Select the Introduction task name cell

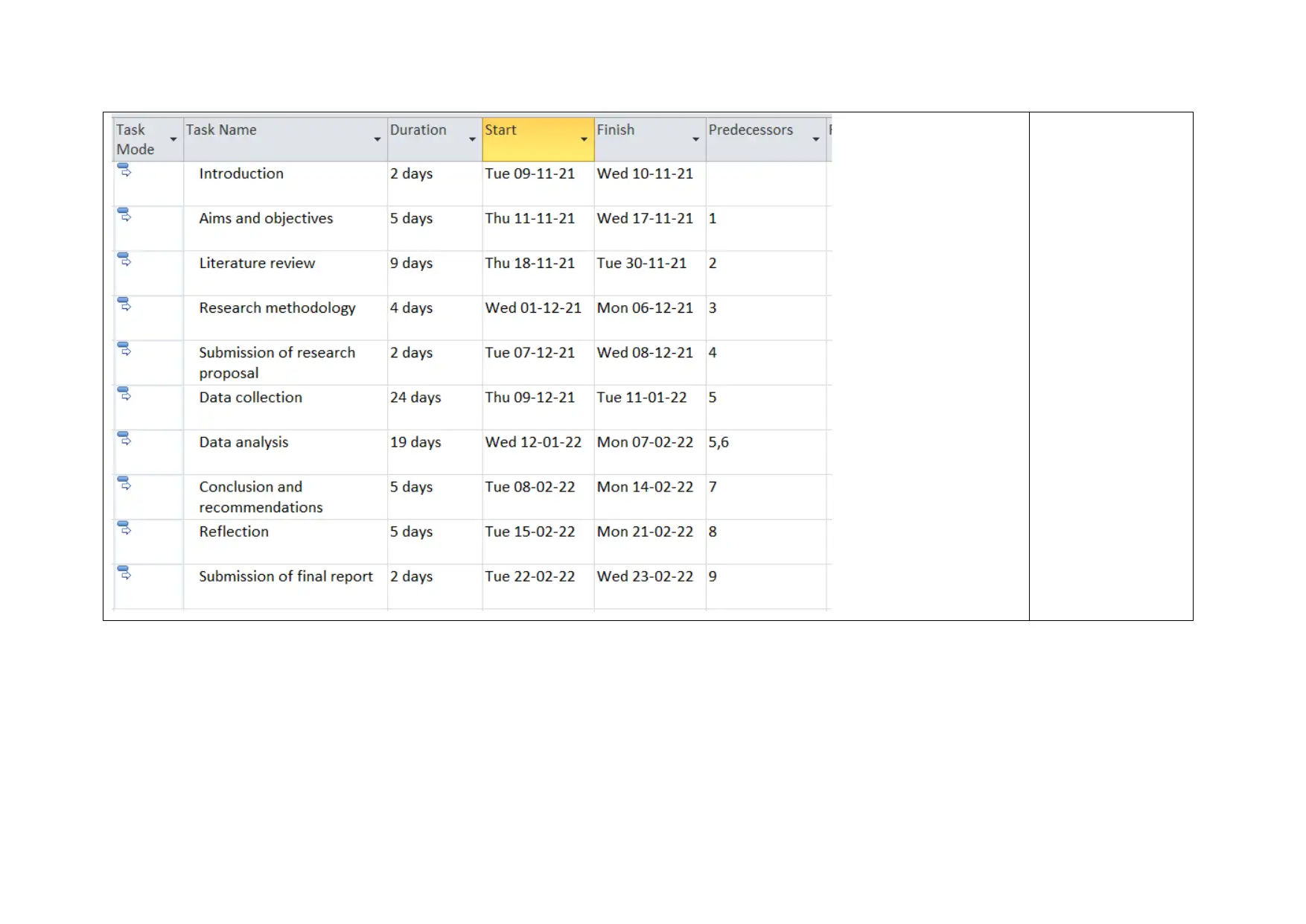tap(285, 184)
